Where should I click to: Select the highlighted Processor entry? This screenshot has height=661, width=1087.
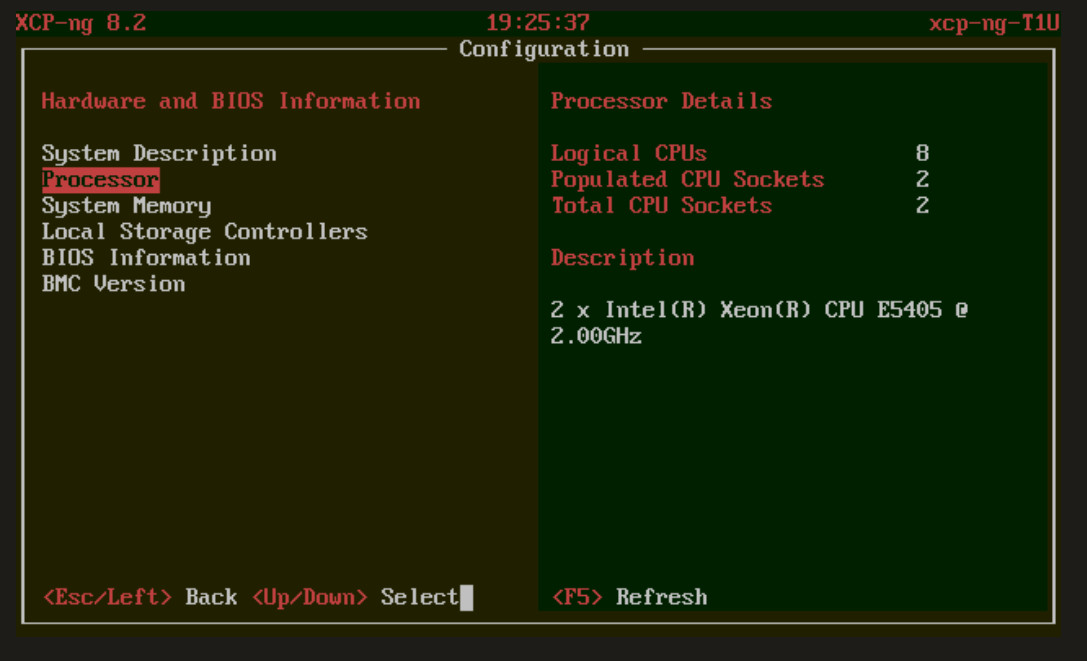[x=100, y=180]
